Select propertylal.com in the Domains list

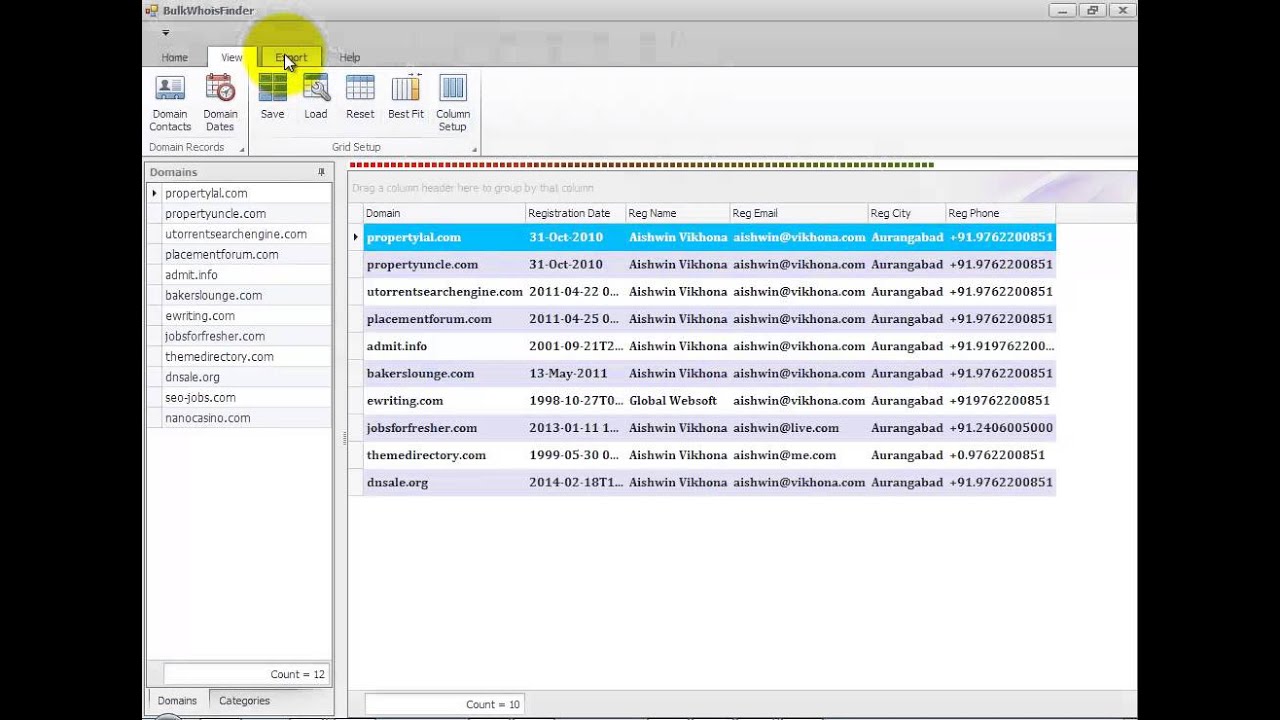246,193
